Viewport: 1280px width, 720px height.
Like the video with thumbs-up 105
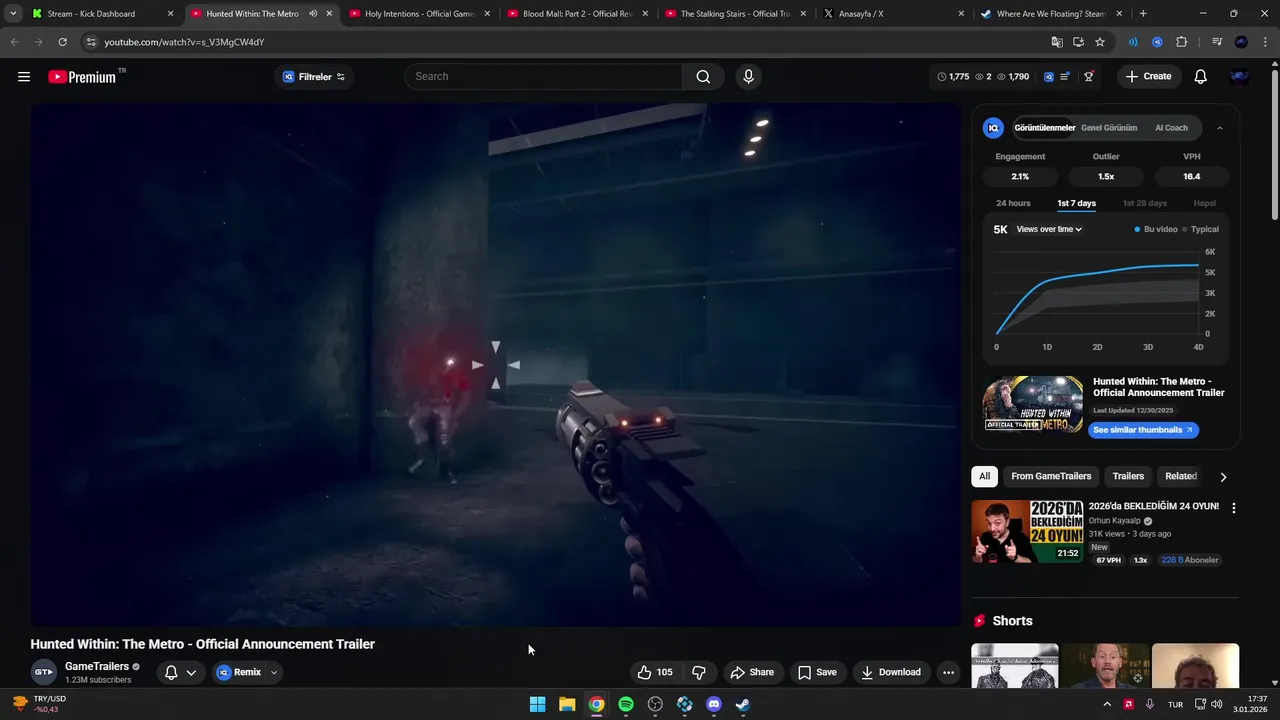point(655,672)
